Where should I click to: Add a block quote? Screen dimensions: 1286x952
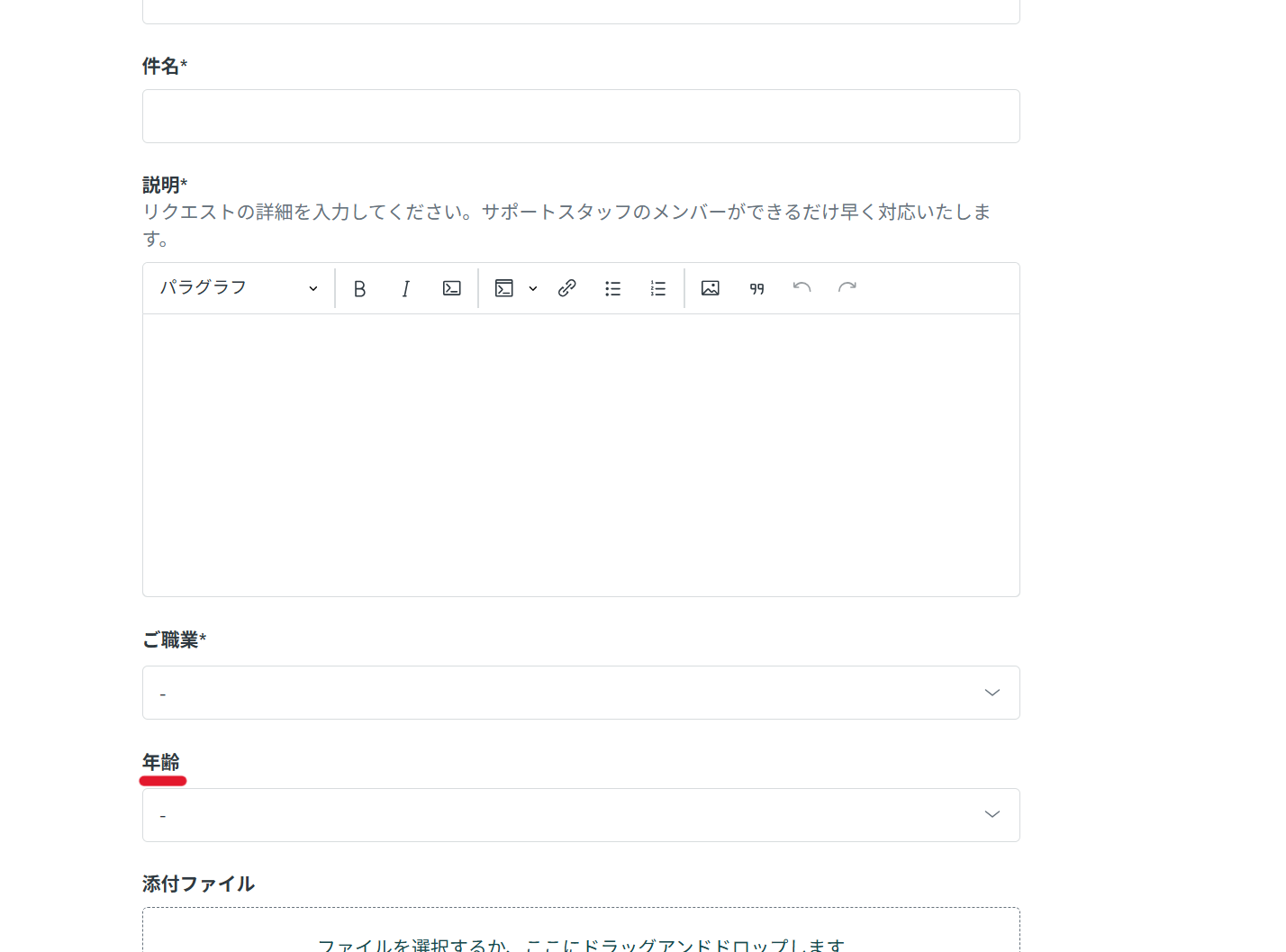coord(756,288)
